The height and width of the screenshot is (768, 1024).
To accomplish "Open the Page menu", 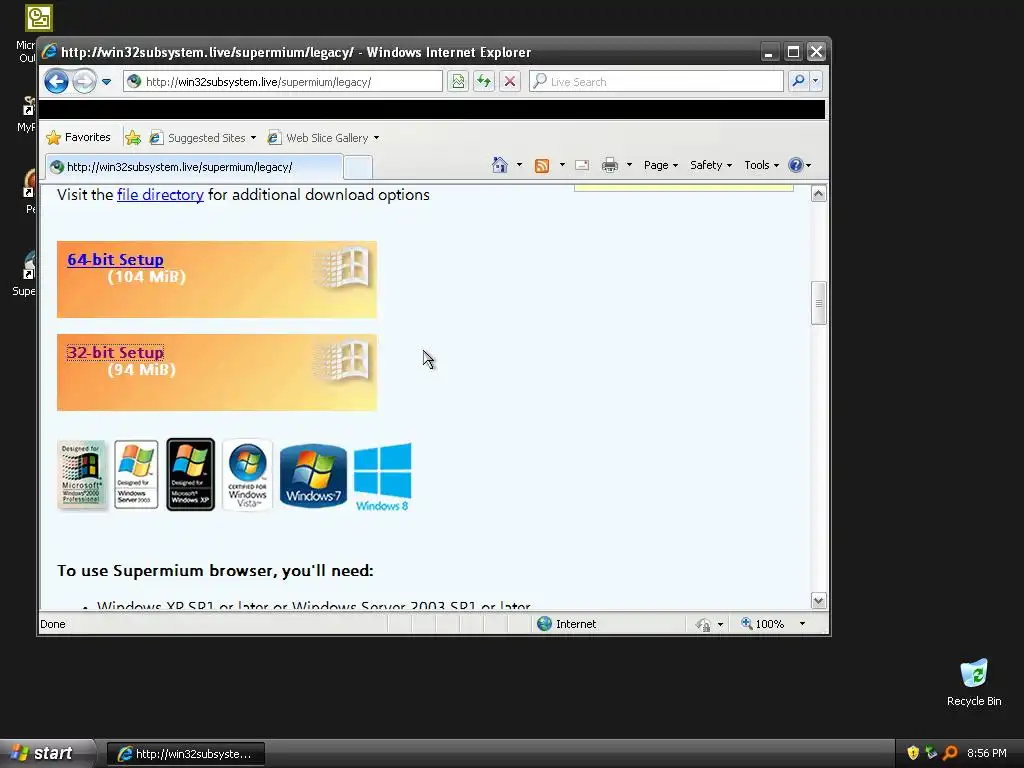I will pos(661,165).
